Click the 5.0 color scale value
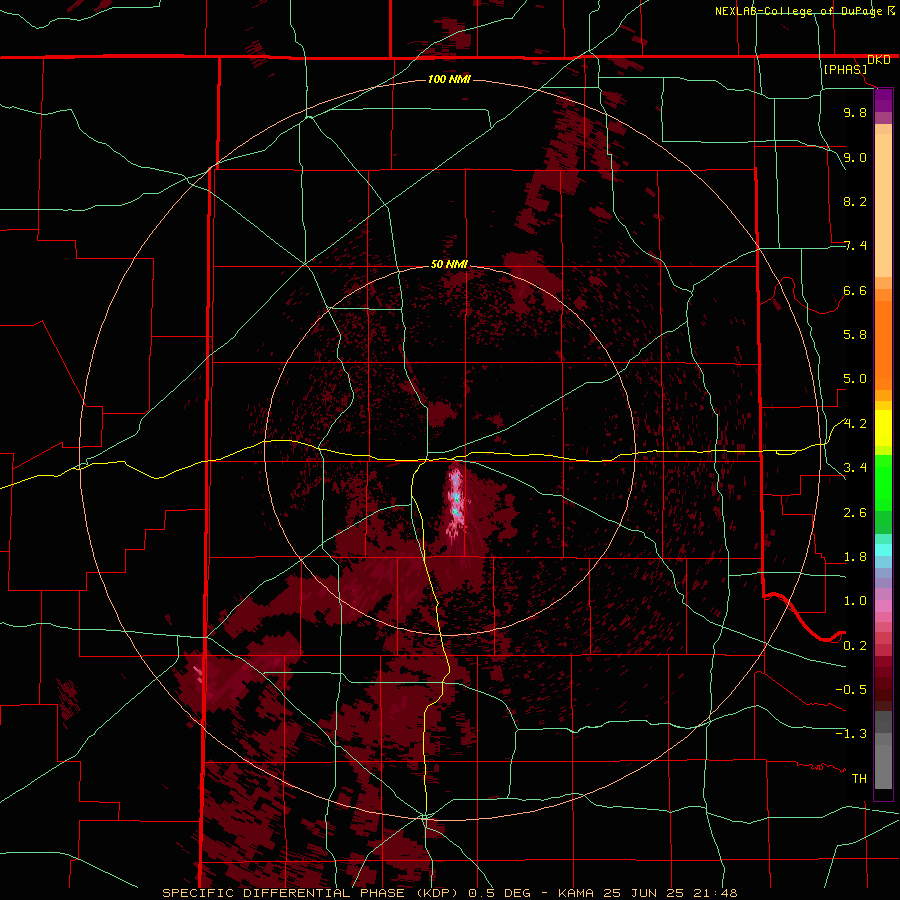Viewport: 900px width, 900px height. click(x=855, y=379)
